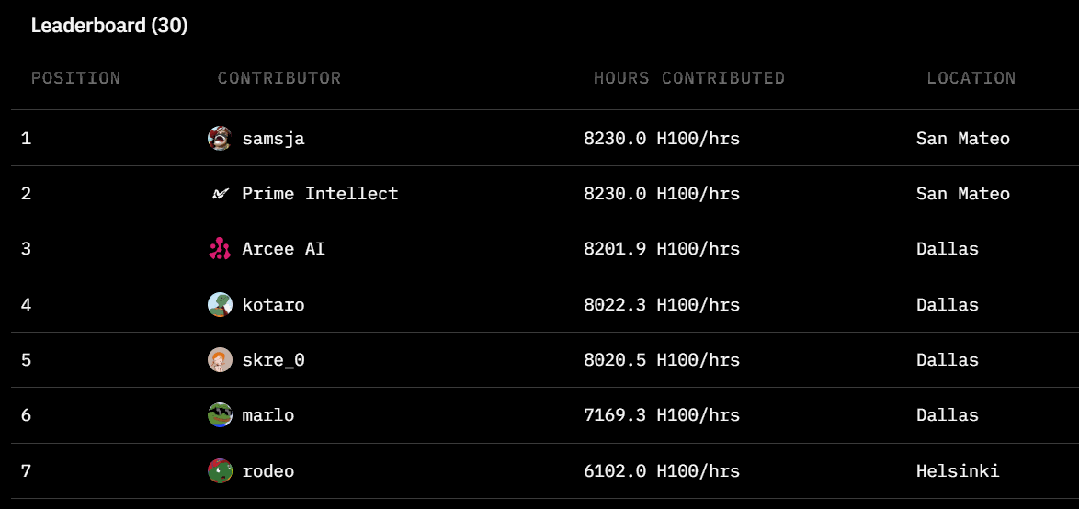
Task: Click rodeo's avatar icon
Action: coord(219,470)
